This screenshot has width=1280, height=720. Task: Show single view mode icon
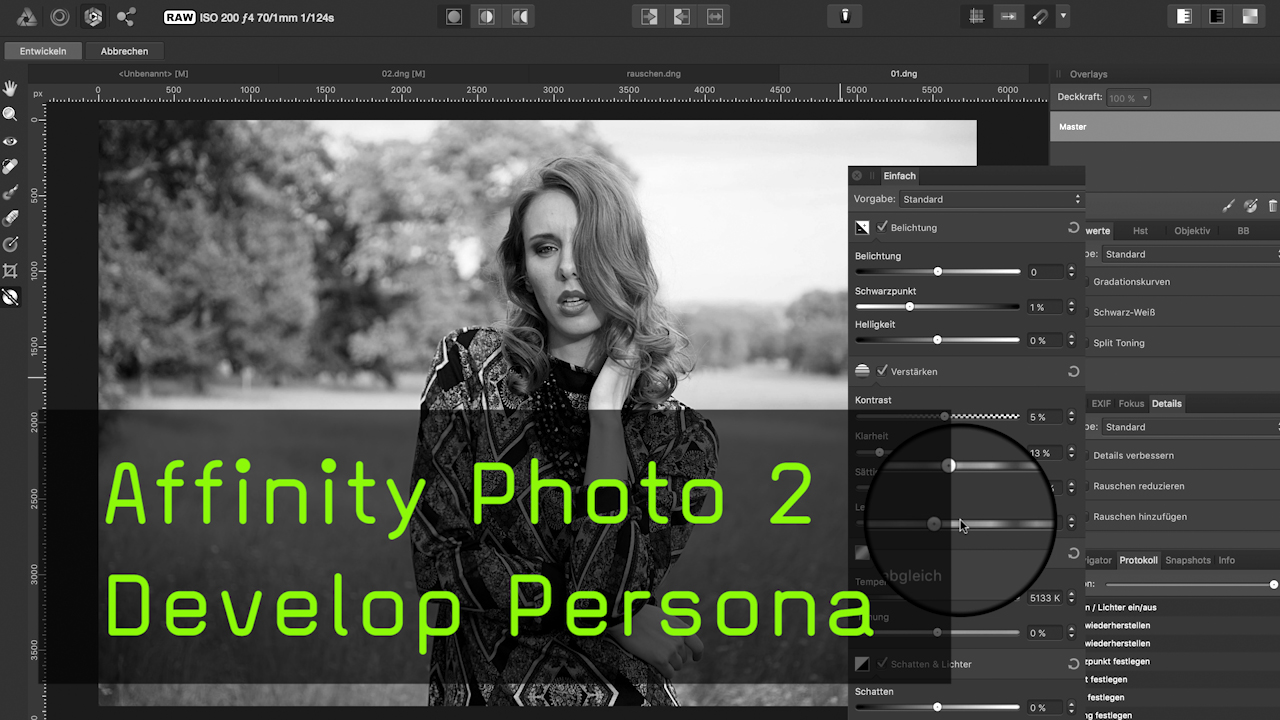(x=454, y=17)
